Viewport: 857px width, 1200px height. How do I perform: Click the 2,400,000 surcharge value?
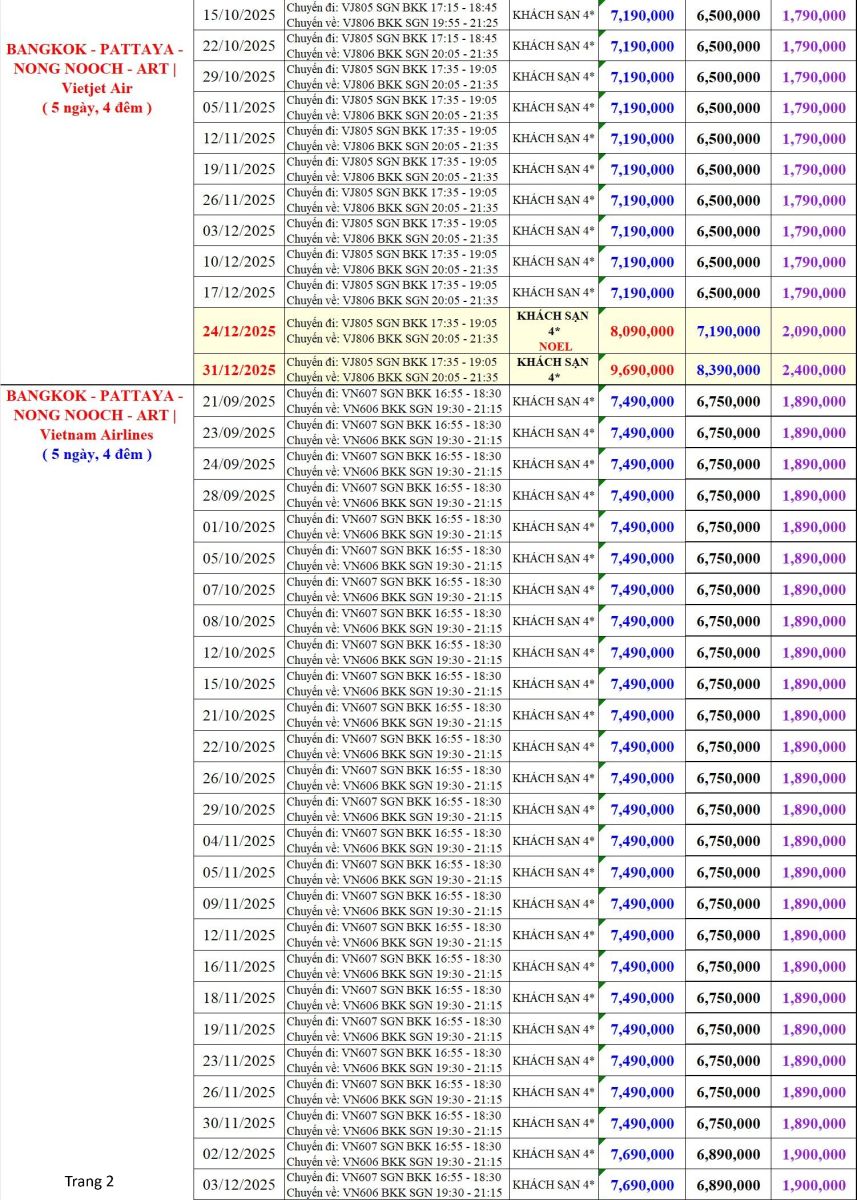[814, 370]
